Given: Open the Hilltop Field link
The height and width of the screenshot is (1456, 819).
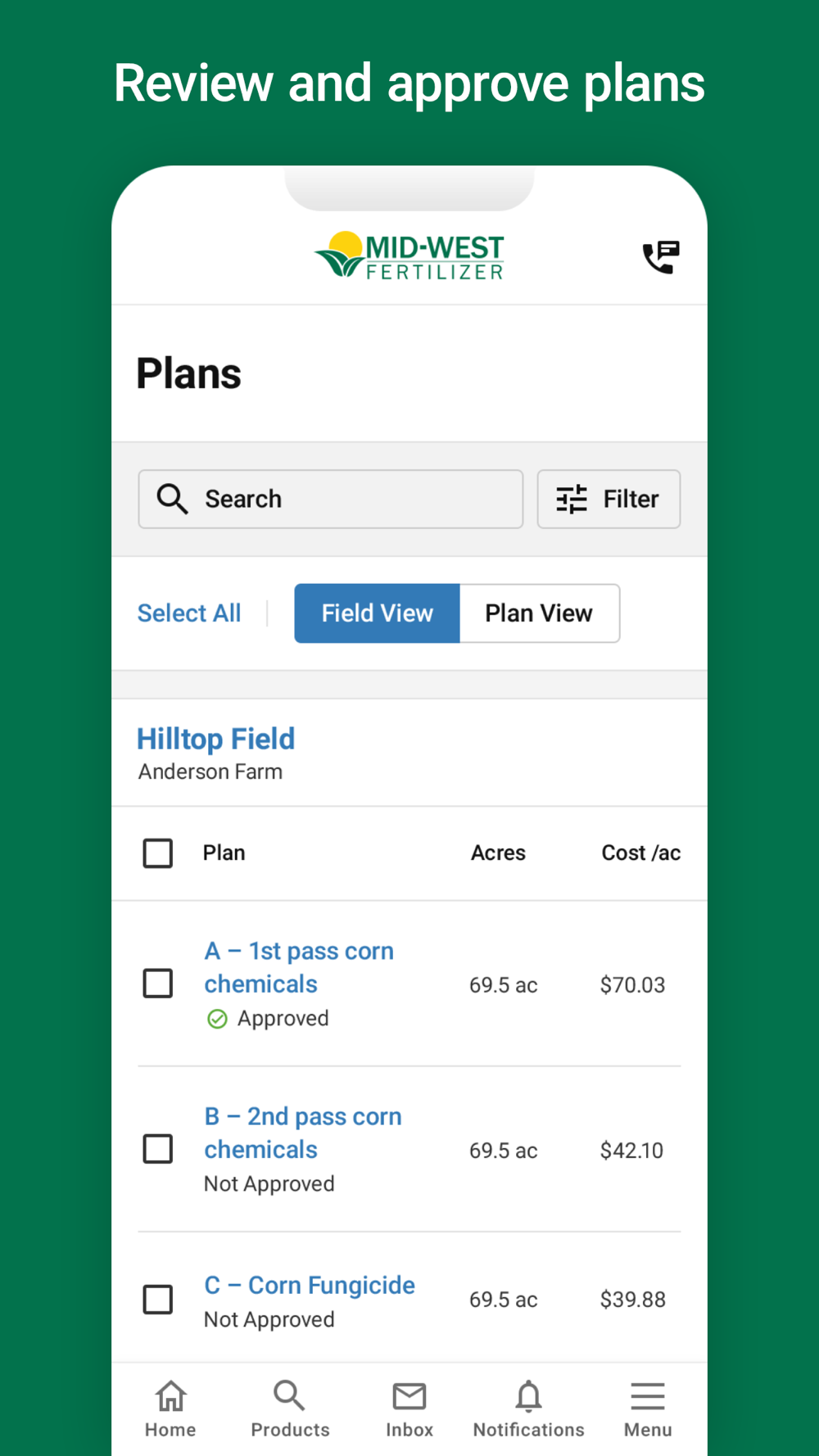Looking at the screenshot, I should point(215,739).
